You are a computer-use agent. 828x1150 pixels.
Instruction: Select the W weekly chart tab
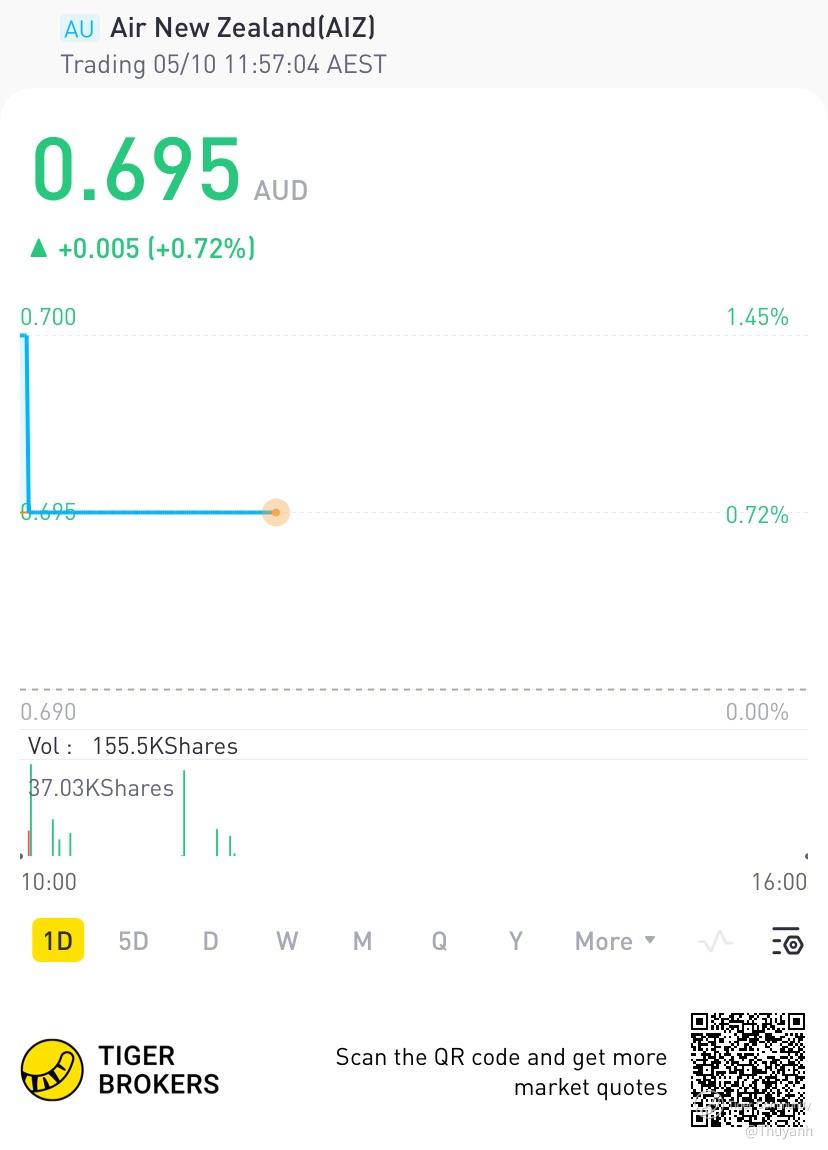coord(287,941)
